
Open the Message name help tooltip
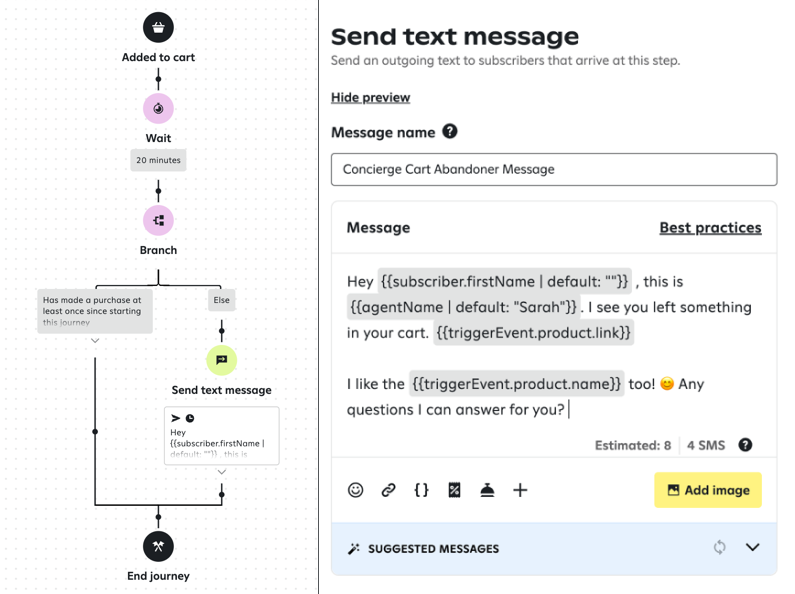coord(450,132)
